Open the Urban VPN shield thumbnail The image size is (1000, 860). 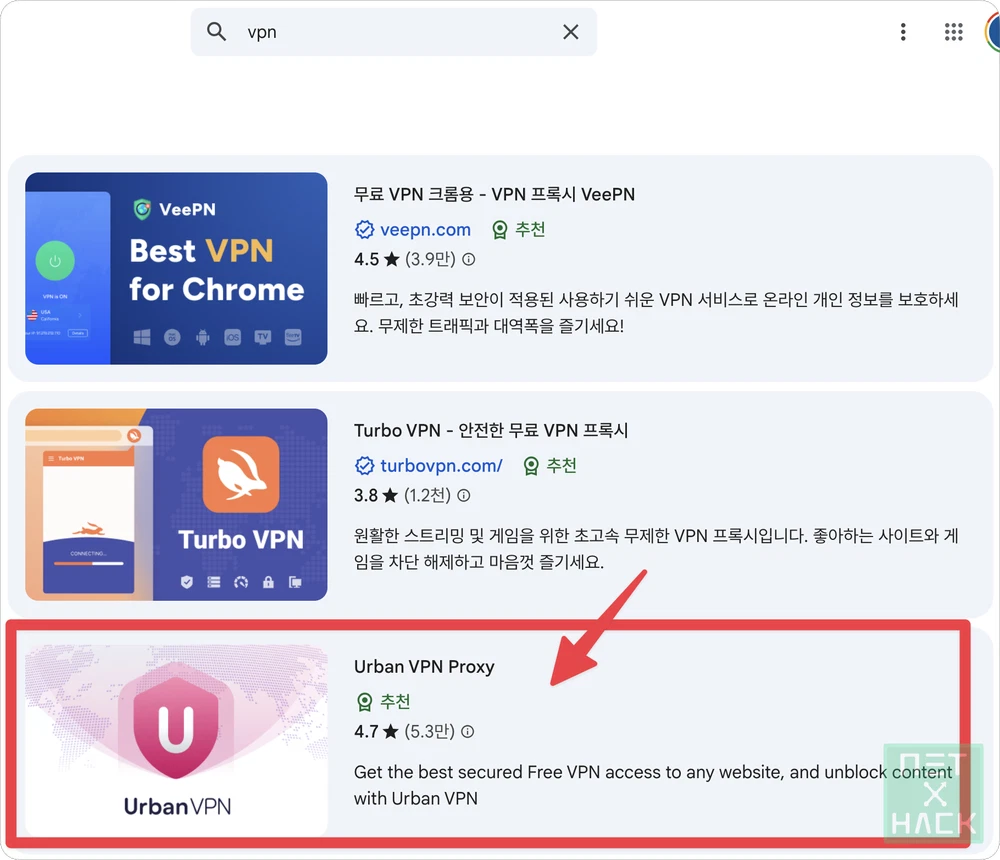click(x=176, y=741)
